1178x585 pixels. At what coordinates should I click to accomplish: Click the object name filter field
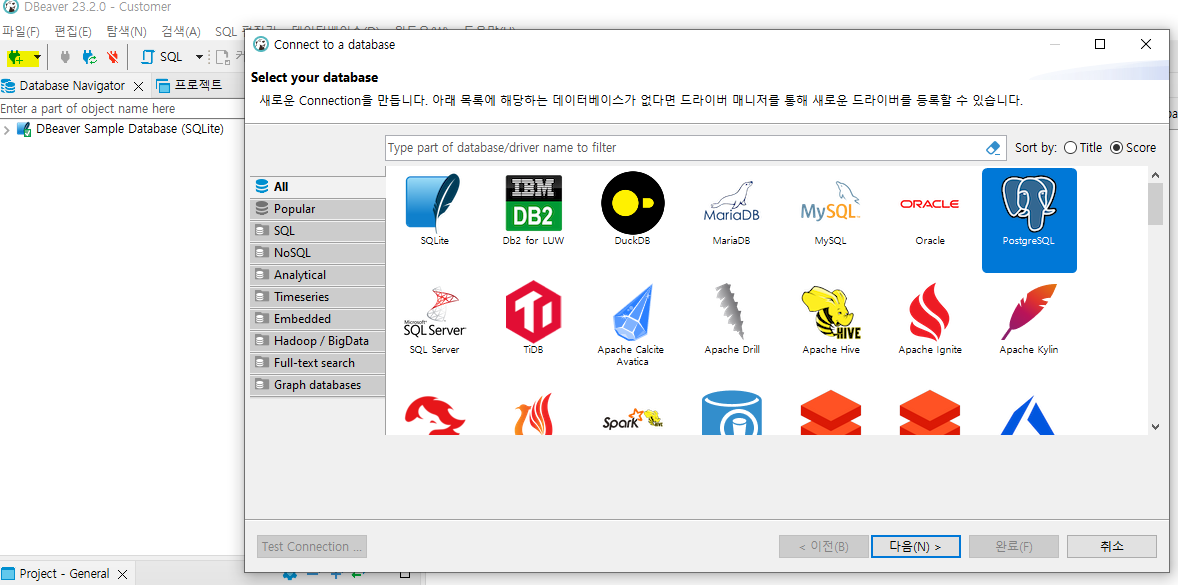(122, 109)
